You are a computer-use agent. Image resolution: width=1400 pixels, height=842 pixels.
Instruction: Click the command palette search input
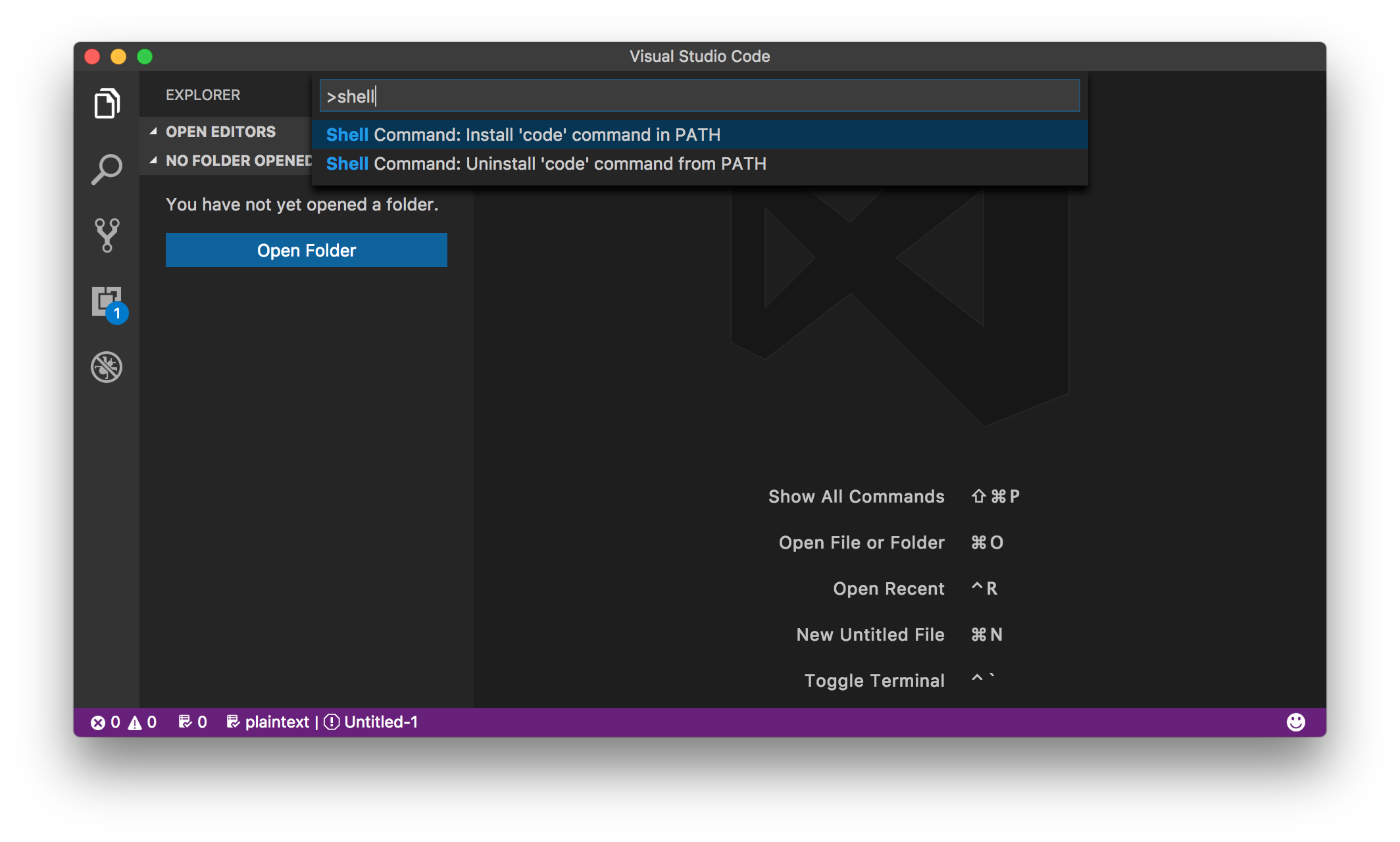click(699, 96)
